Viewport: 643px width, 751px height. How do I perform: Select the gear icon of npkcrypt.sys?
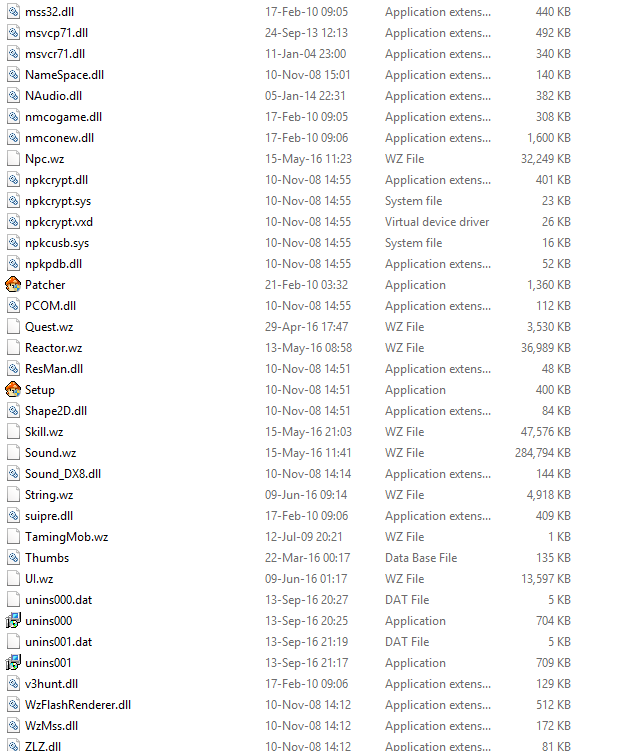pyautogui.click(x=13, y=201)
